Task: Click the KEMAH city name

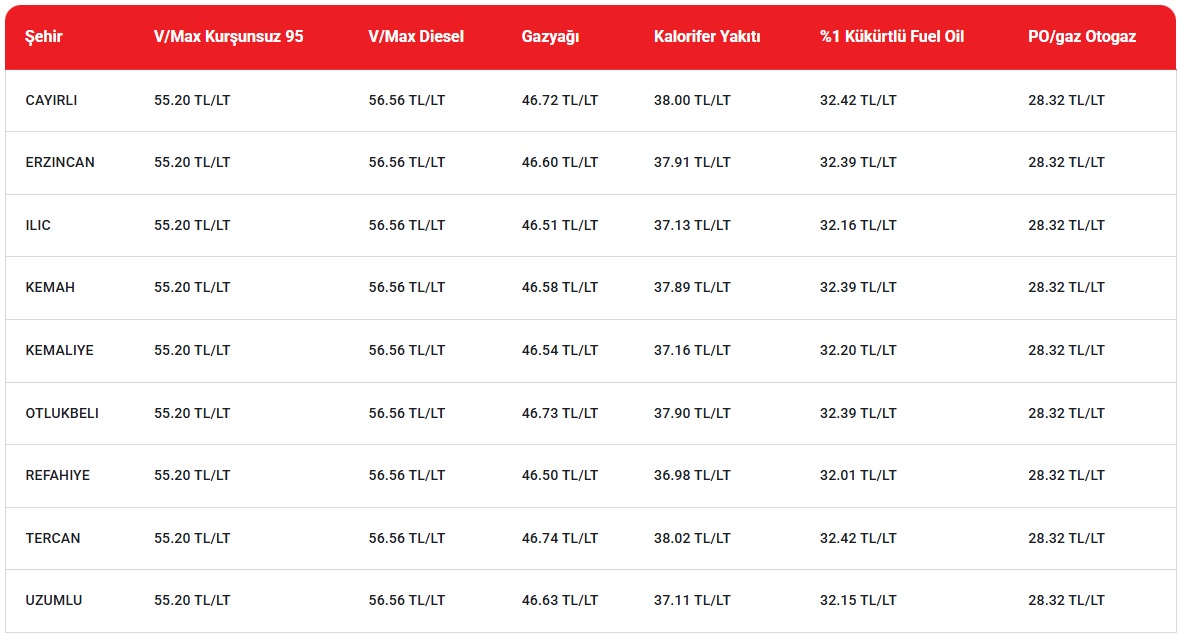Action: pos(50,287)
